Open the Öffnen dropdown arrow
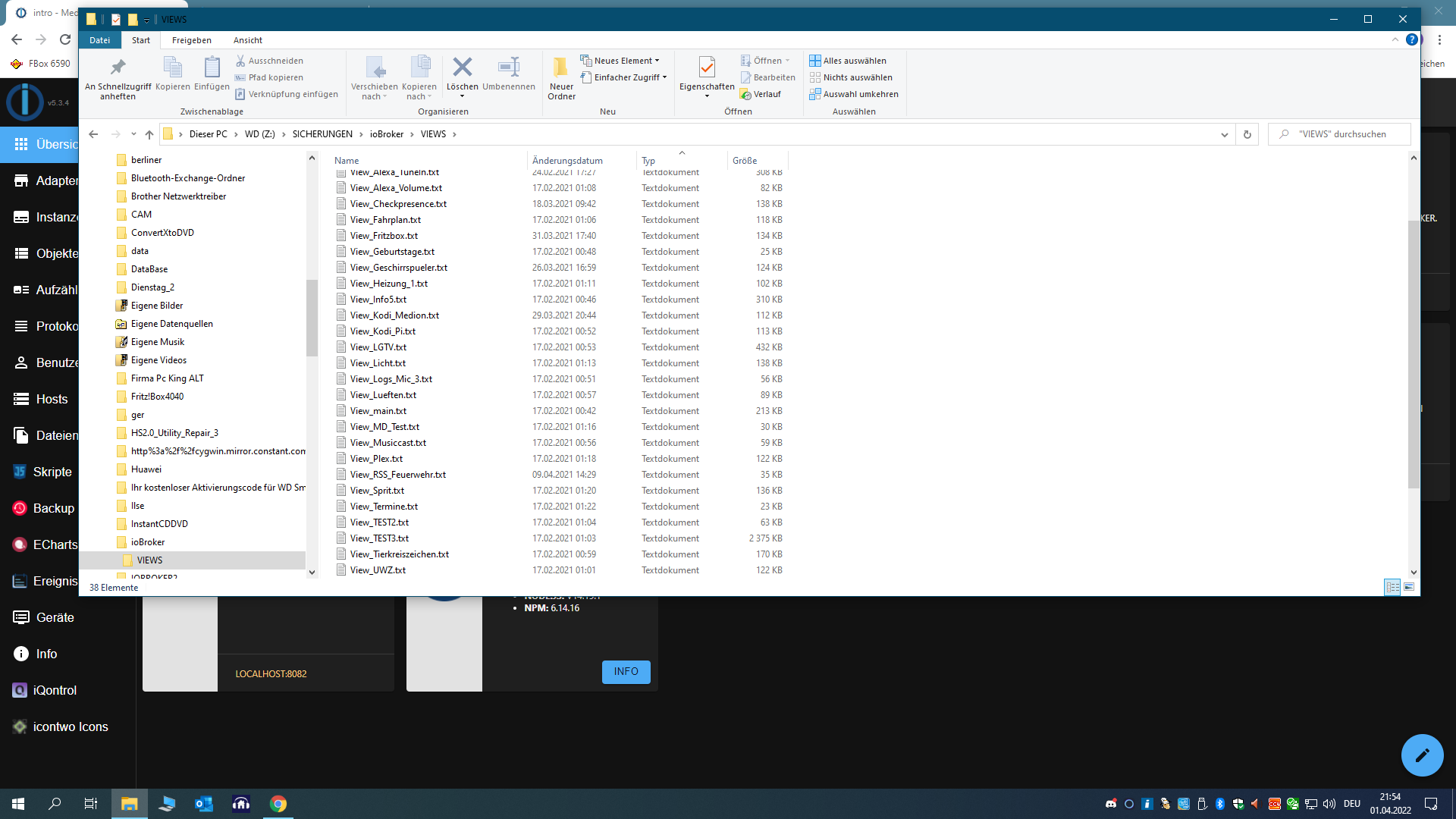Image resolution: width=1456 pixels, height=819 pixels. 786,60
